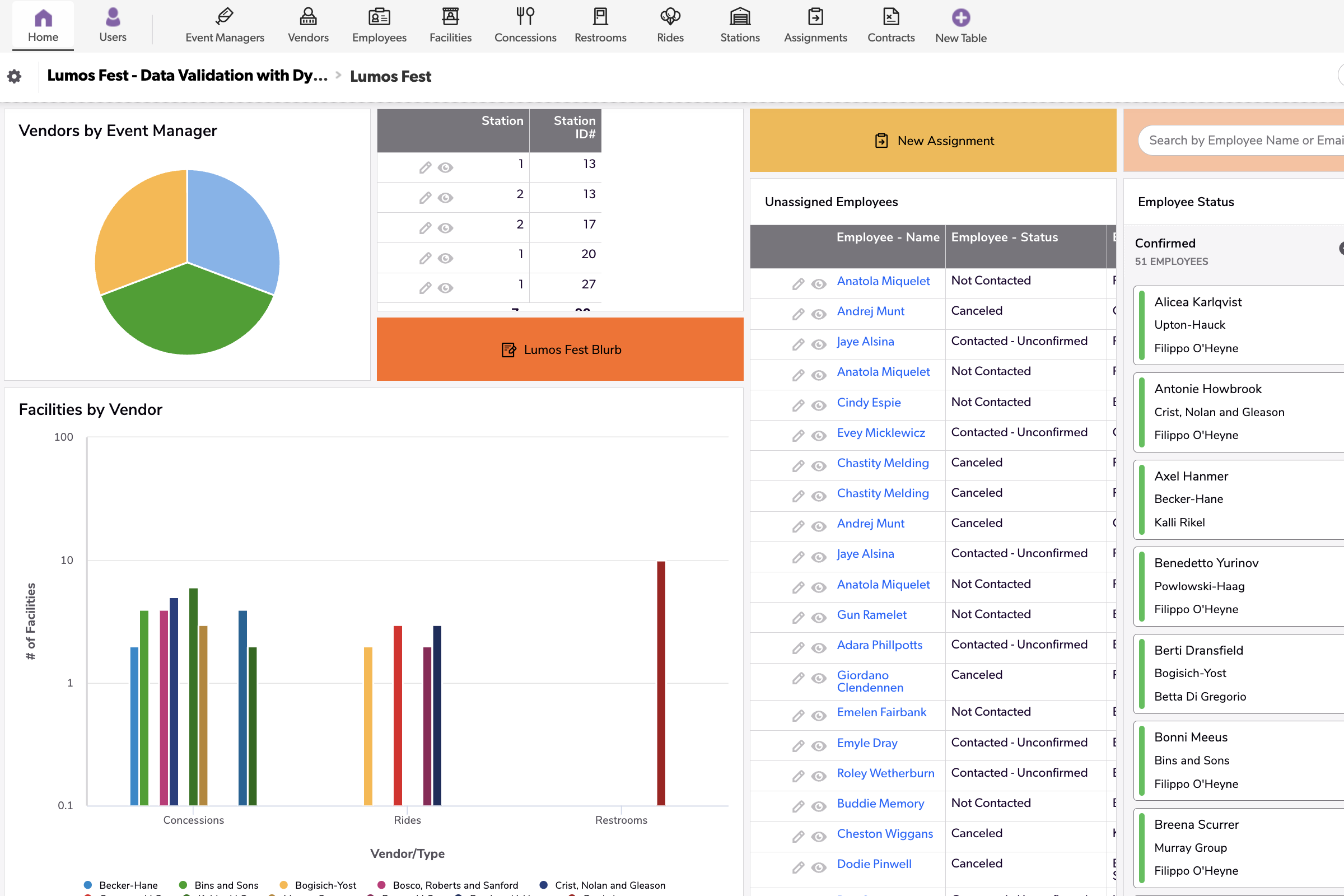Viewport: 1344px width, 896px height.
Task: Open Jaye Alsina's employee record
Action: pyautogui.click(x=865, y=341)
